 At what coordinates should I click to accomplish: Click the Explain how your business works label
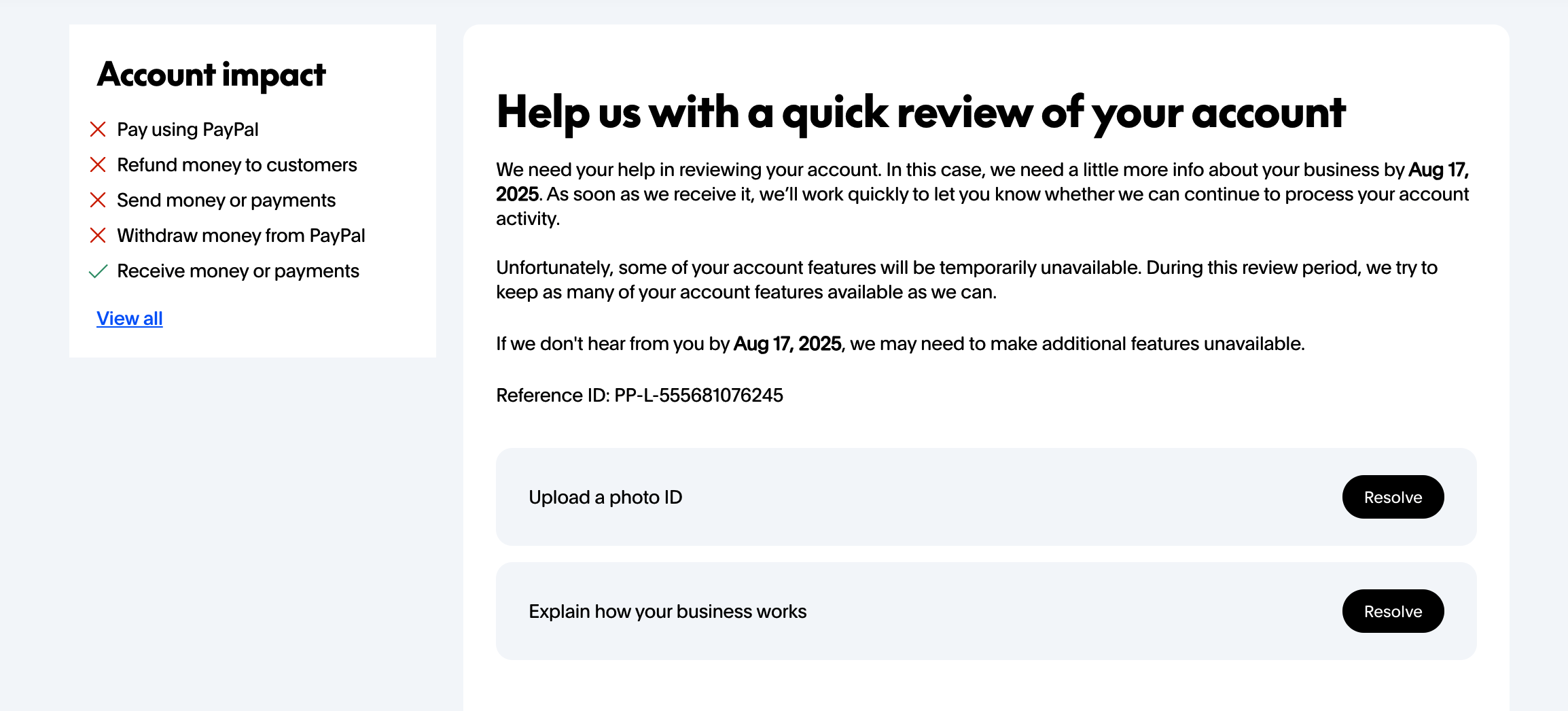667,611
